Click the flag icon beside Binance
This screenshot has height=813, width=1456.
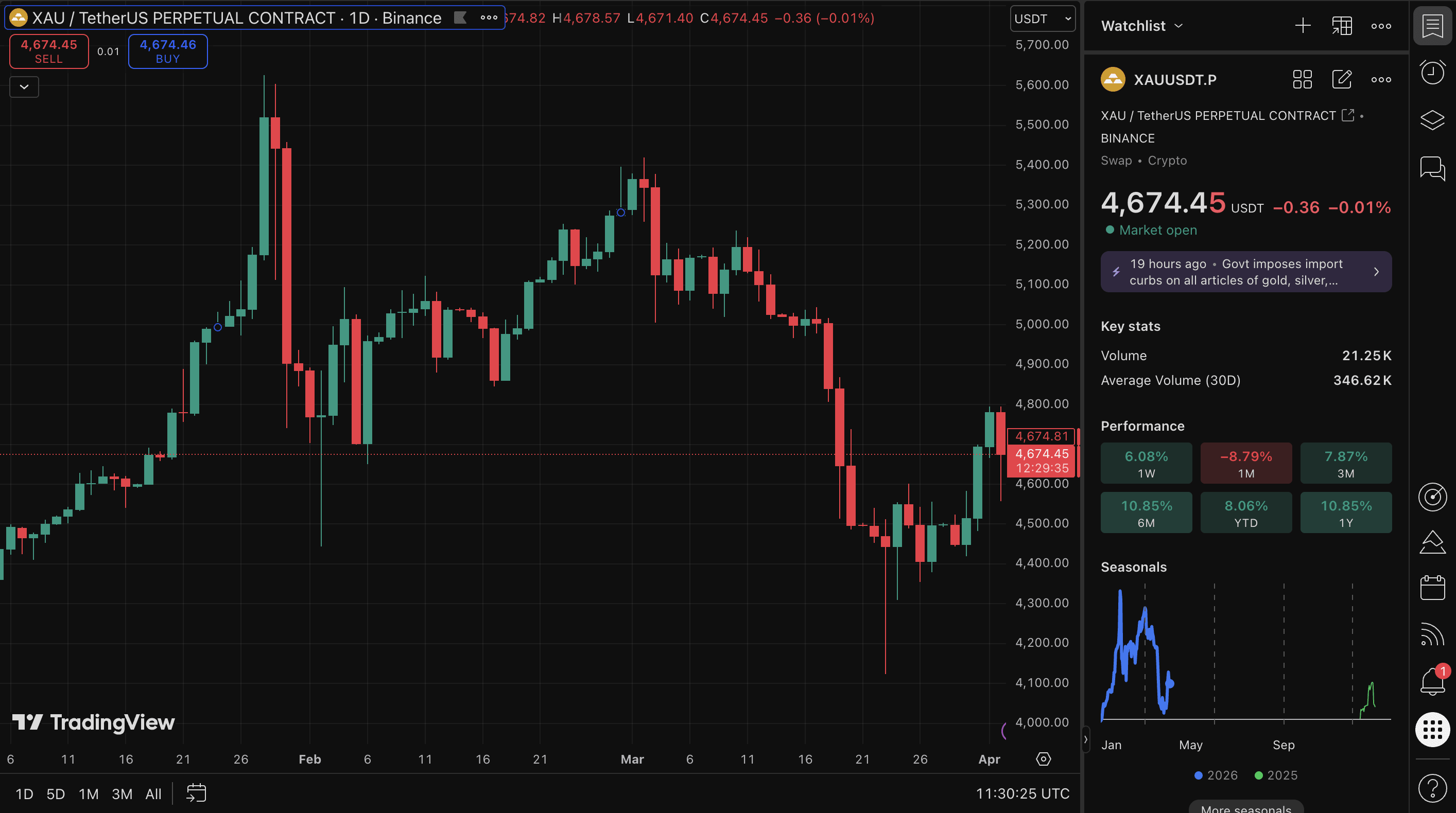point(461,17)
